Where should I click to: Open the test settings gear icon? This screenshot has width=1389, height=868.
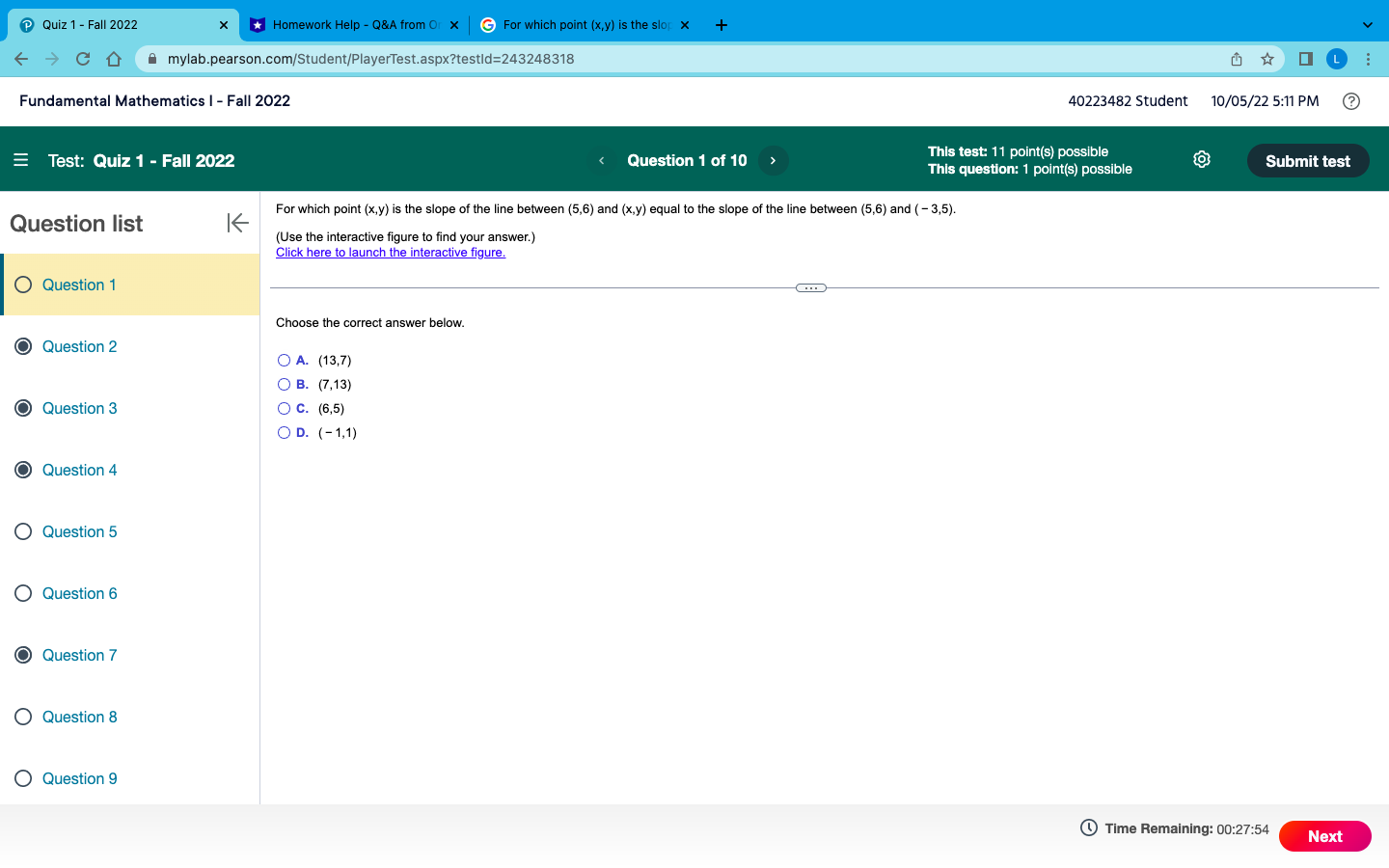pos(1201,159)
